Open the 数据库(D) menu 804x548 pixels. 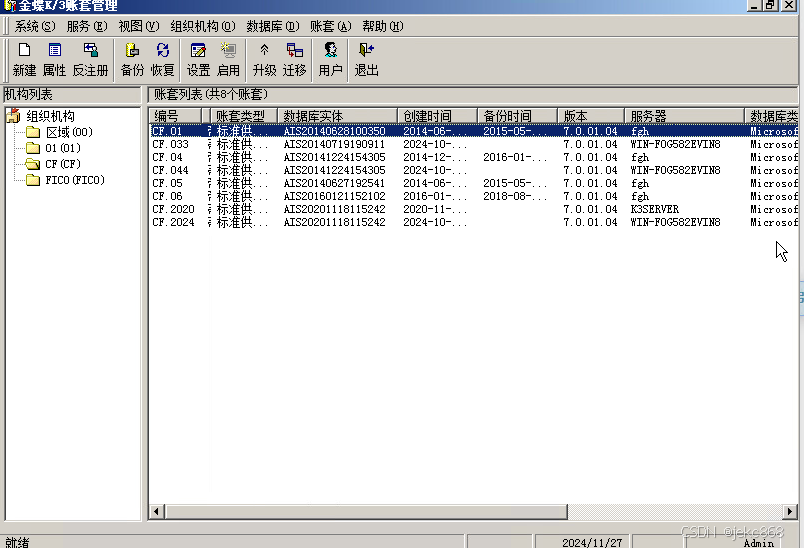click(x=273, y=26)
